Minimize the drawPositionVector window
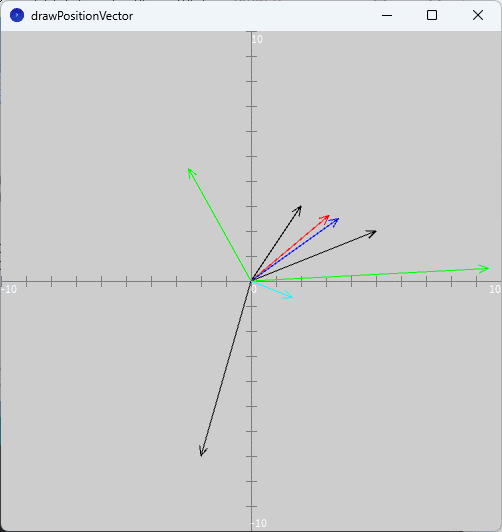The width and height of the screenshot is (502, 532). tap(387, 16)
